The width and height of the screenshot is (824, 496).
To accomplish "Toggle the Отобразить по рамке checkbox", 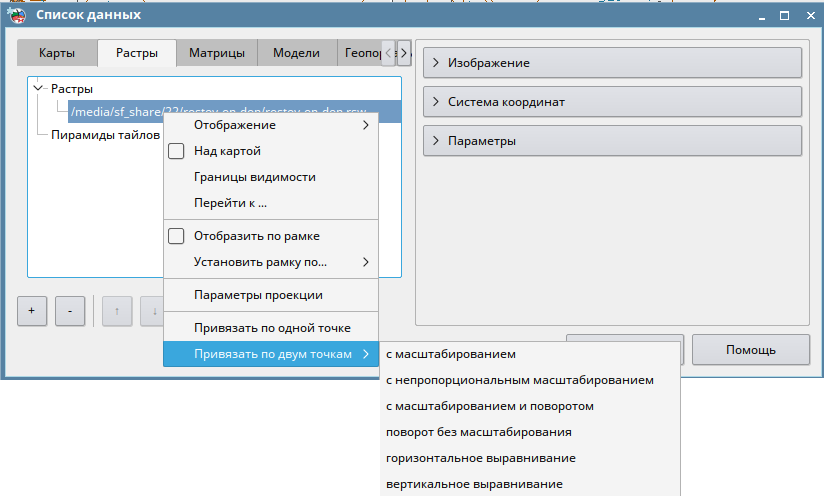I will click(x=177, y=236).
